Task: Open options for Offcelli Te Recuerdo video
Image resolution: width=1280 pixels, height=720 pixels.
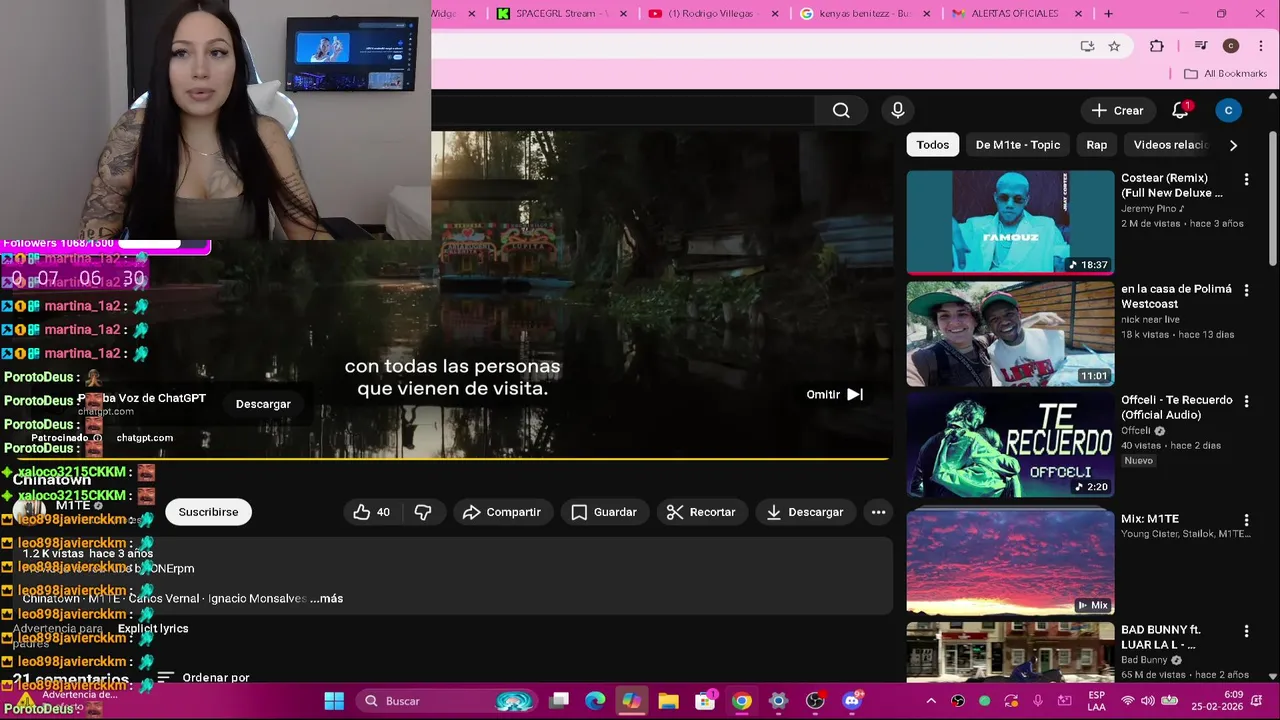Action: [1246, 401]
